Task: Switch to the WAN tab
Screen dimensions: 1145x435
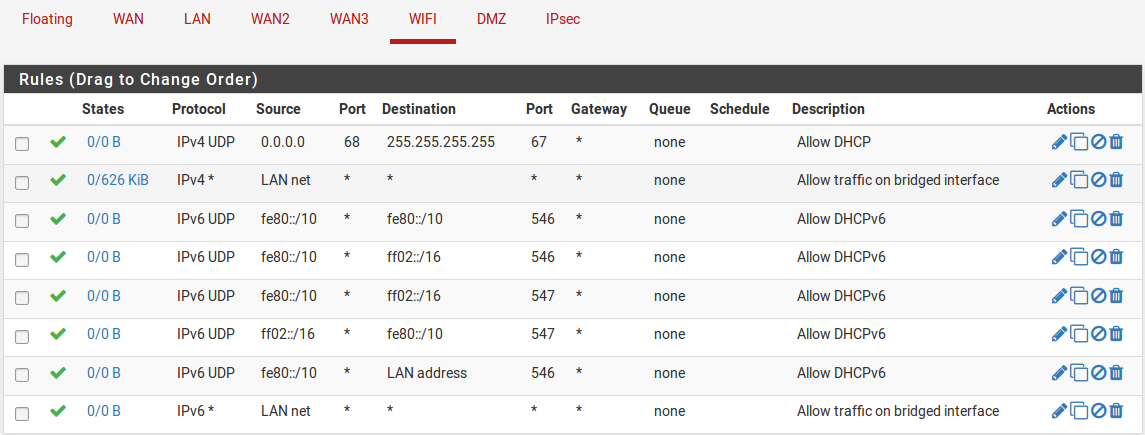Action: [128, 19]
